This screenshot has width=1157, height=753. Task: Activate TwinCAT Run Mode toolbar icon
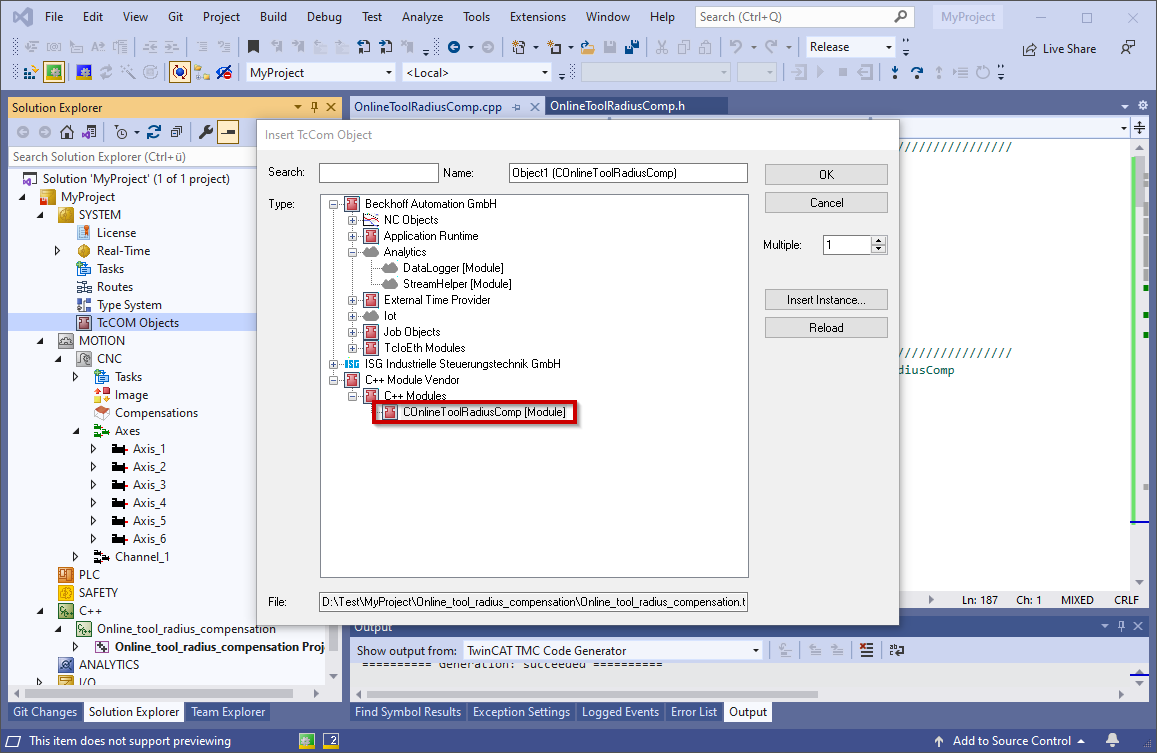coord(53,72)
